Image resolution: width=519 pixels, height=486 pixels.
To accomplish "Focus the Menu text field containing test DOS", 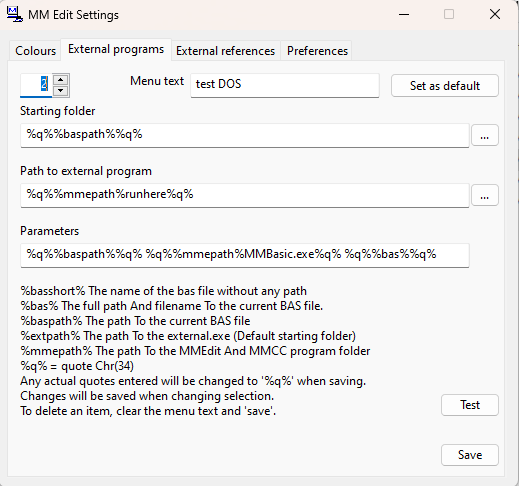I will pos(285,85).
